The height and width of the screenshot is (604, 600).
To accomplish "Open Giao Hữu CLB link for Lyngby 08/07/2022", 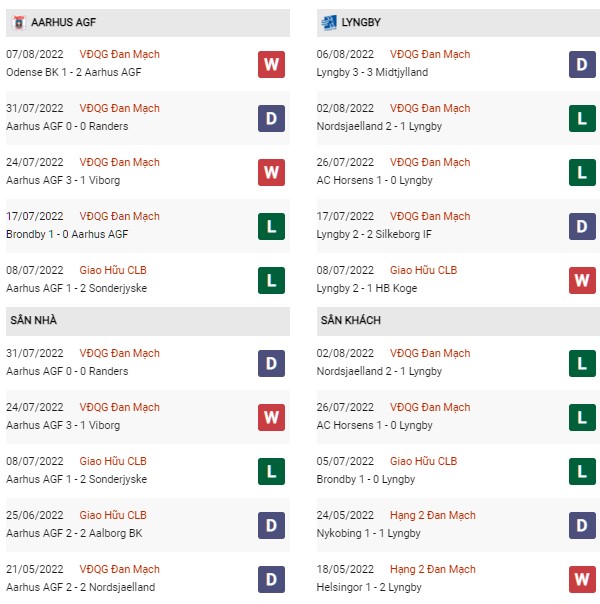I will (423, 270).
